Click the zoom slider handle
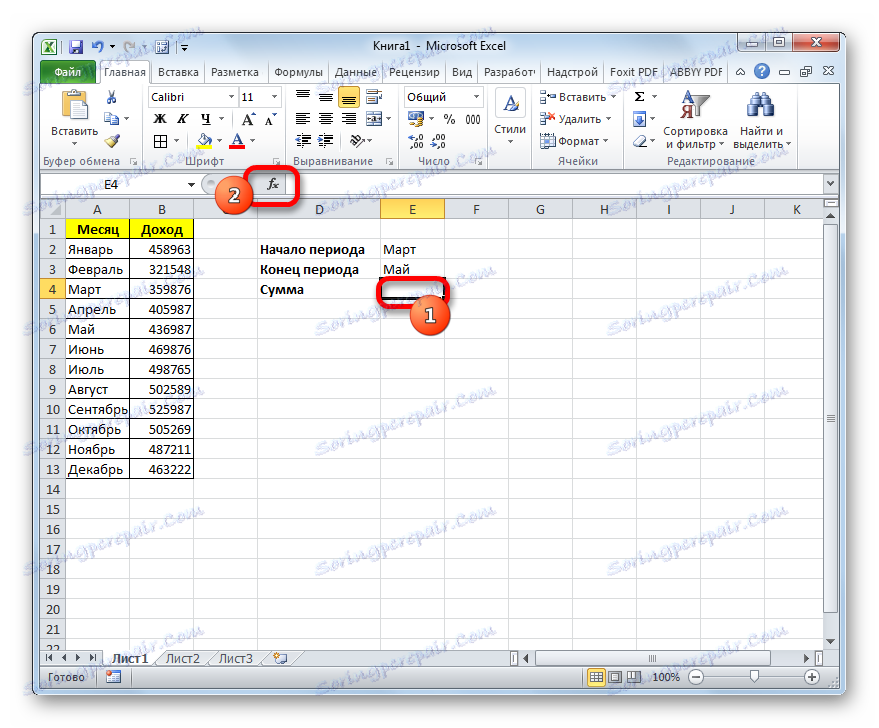This screenshot has width=879, height=728. [x=754, y=677]
